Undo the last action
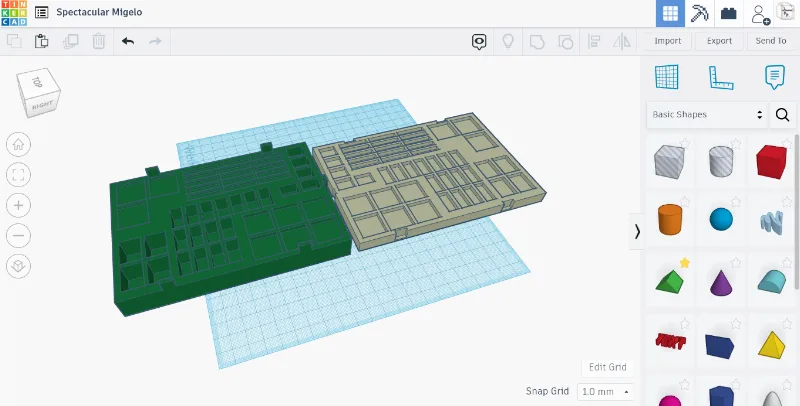Viewport: 800px width, 406px height. (128, 41)
